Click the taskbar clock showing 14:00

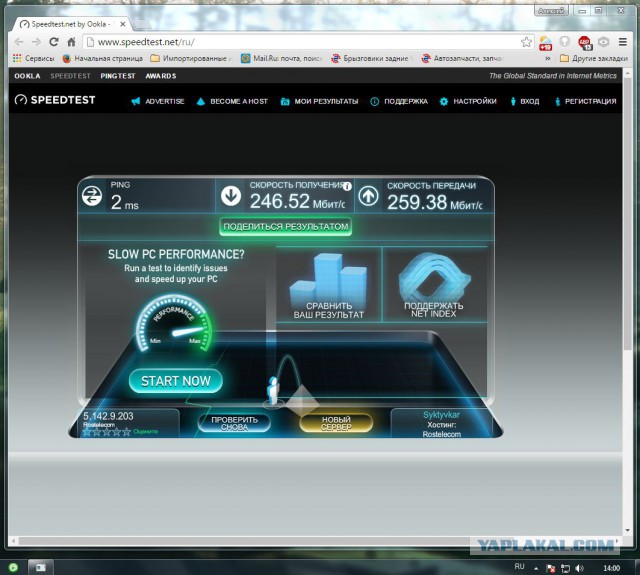coord(611,568)
